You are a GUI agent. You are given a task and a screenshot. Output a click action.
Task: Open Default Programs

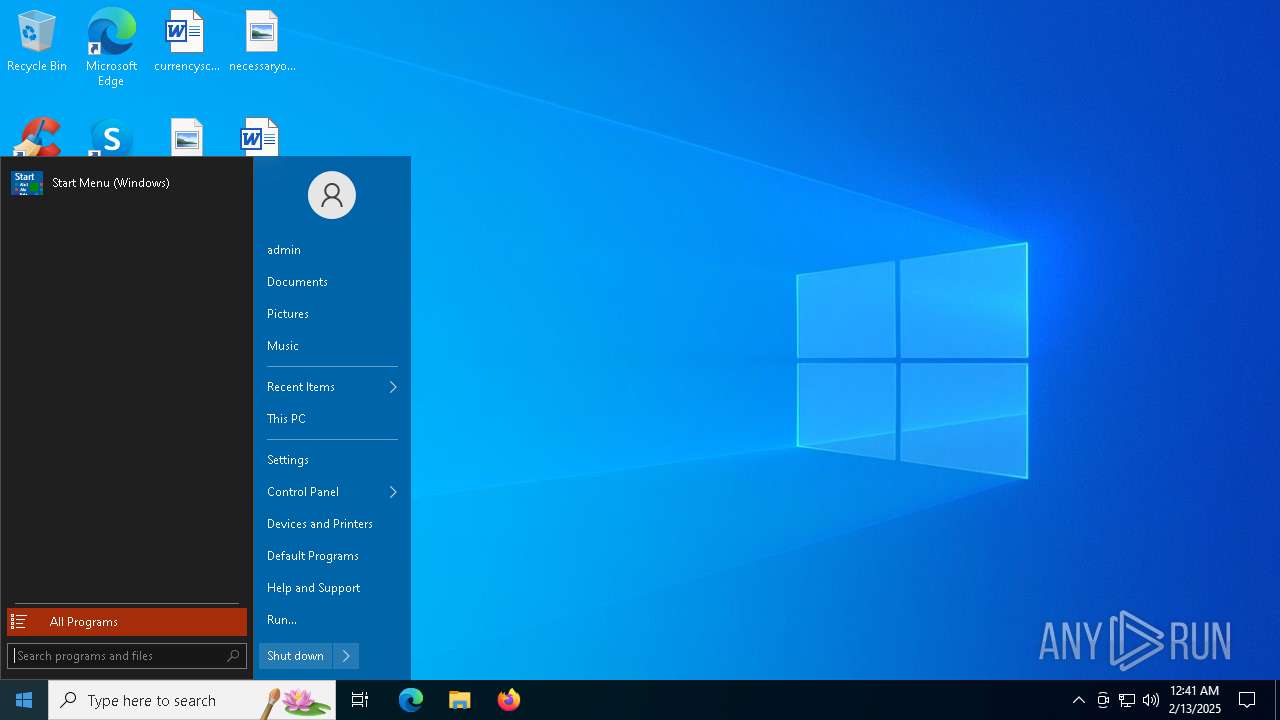313,556
